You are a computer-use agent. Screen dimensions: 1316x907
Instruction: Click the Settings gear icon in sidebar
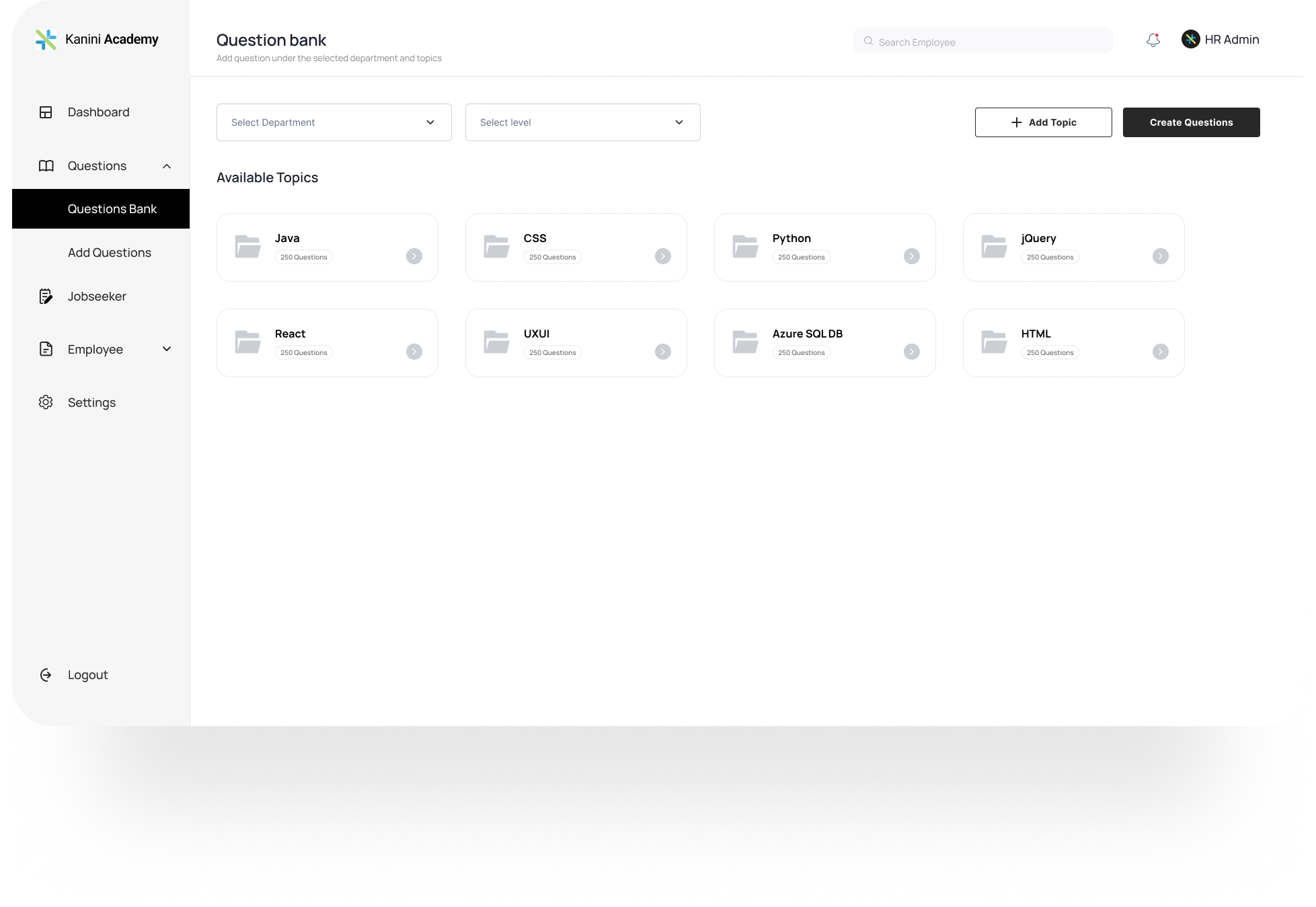point(46,402)
